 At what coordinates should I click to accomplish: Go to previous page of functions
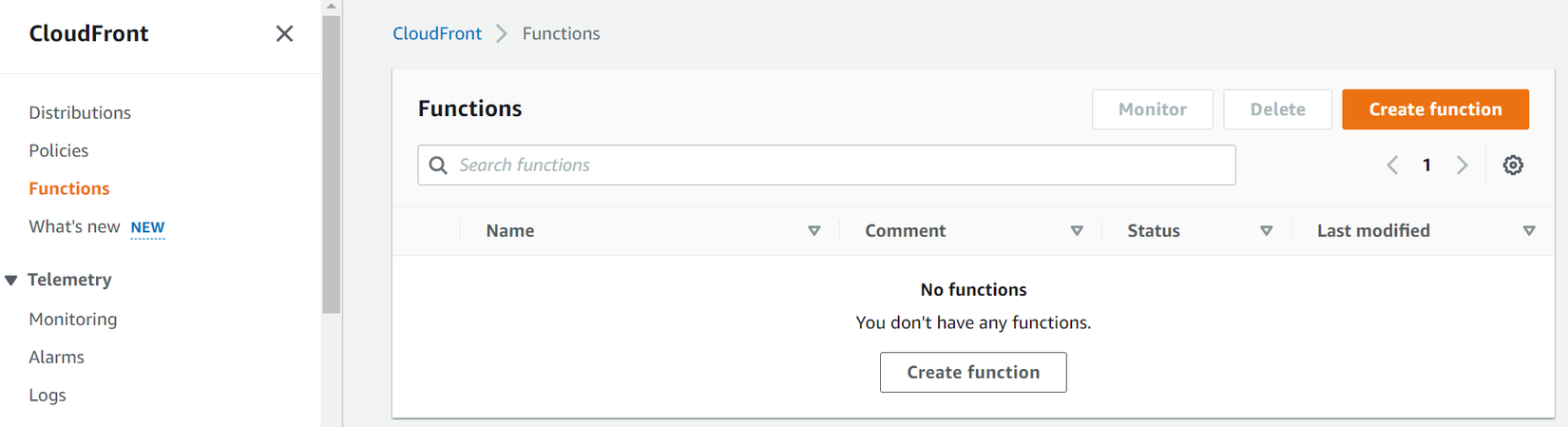coord(1392,165)
